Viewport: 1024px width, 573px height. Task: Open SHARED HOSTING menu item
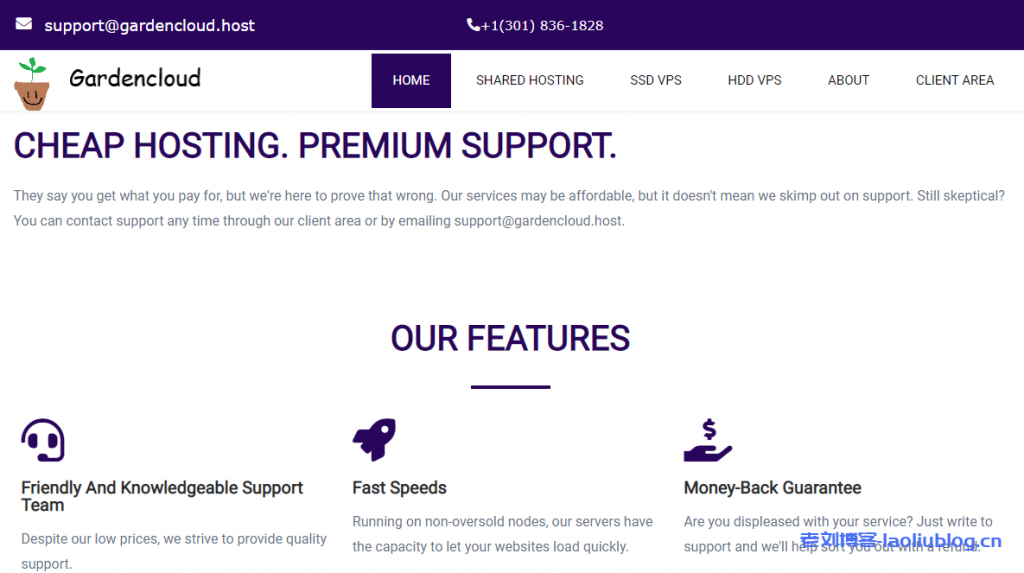pos(530,80)
